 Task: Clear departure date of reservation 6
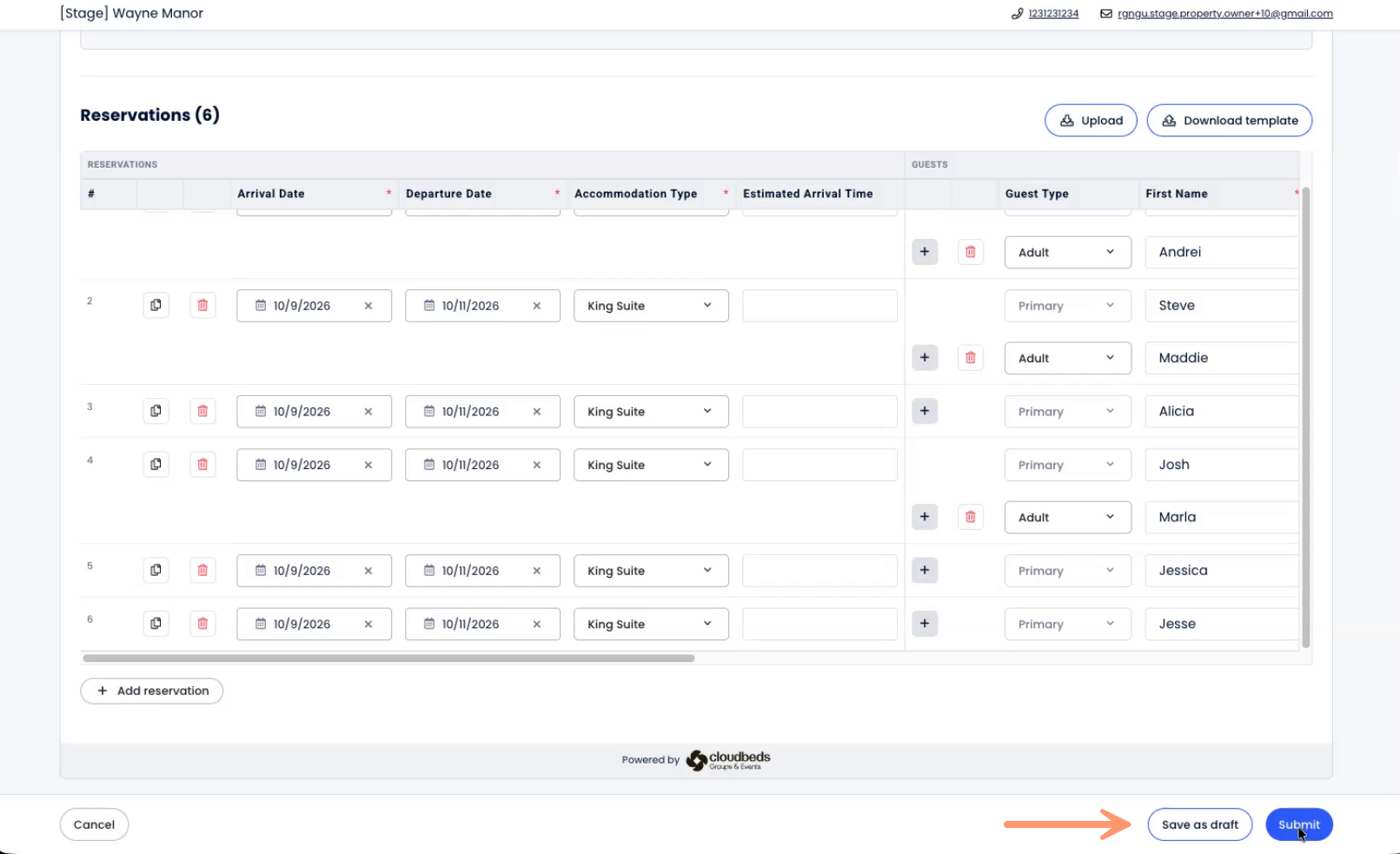[537, 624]
